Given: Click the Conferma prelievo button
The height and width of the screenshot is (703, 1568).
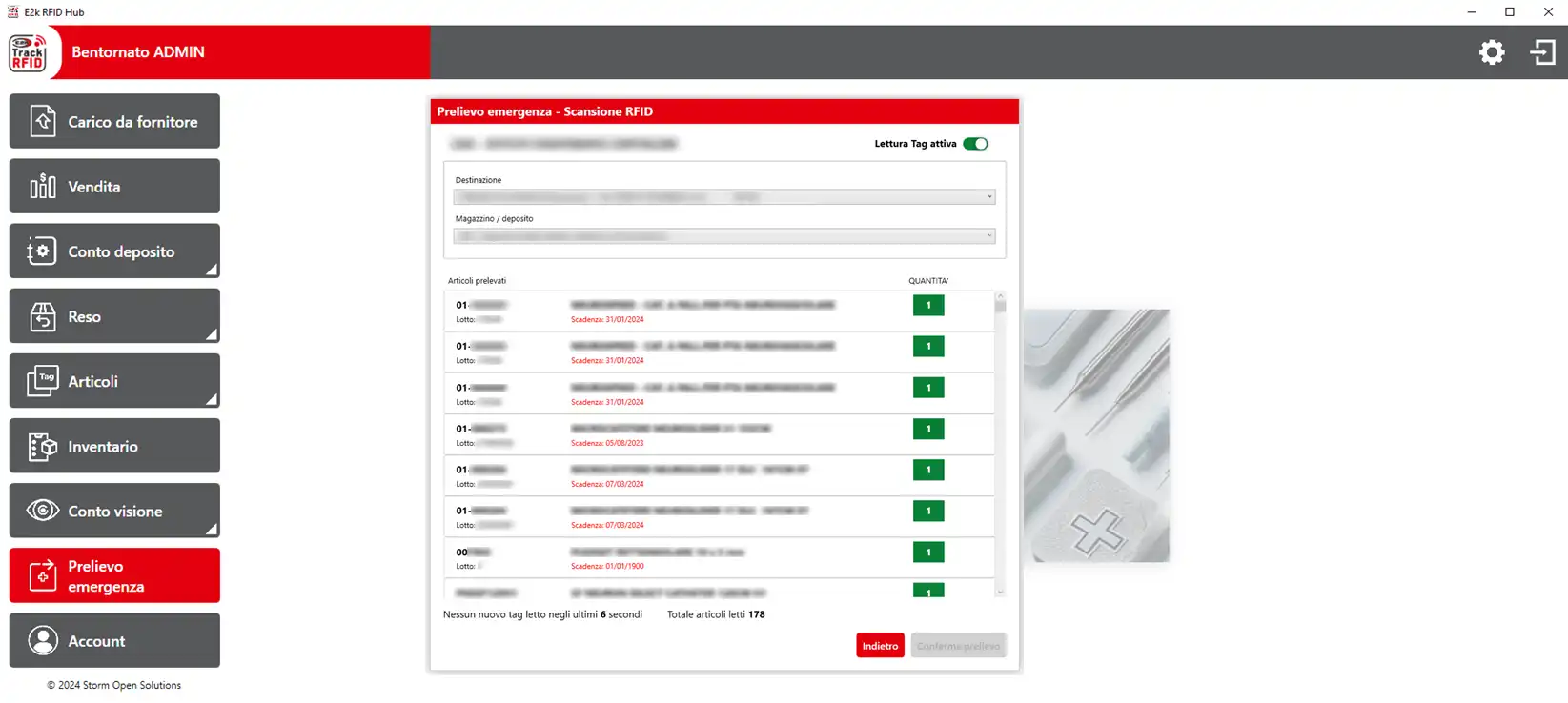Looking at the screenshot, I should (x=958, y=646).
